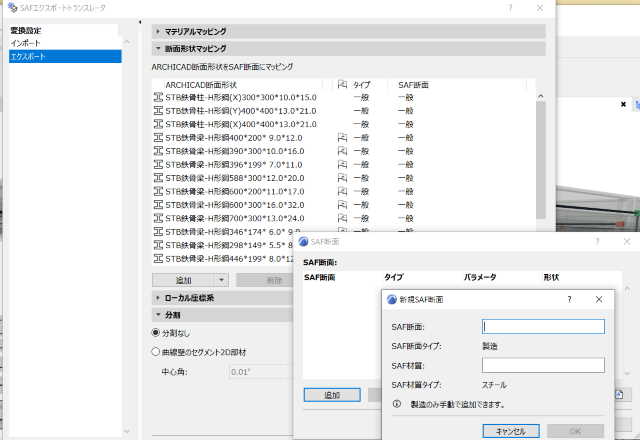Viewport: 640px width, 440px height.
Task: Click ARCHICAD断面形状 column header
Action: click(201, 84)
